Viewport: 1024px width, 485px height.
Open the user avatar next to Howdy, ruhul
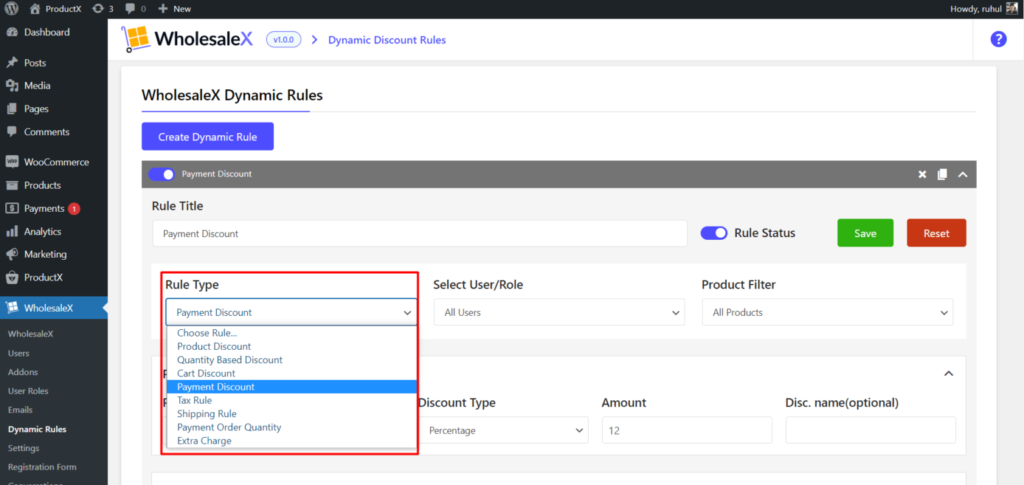point(1012,9)
